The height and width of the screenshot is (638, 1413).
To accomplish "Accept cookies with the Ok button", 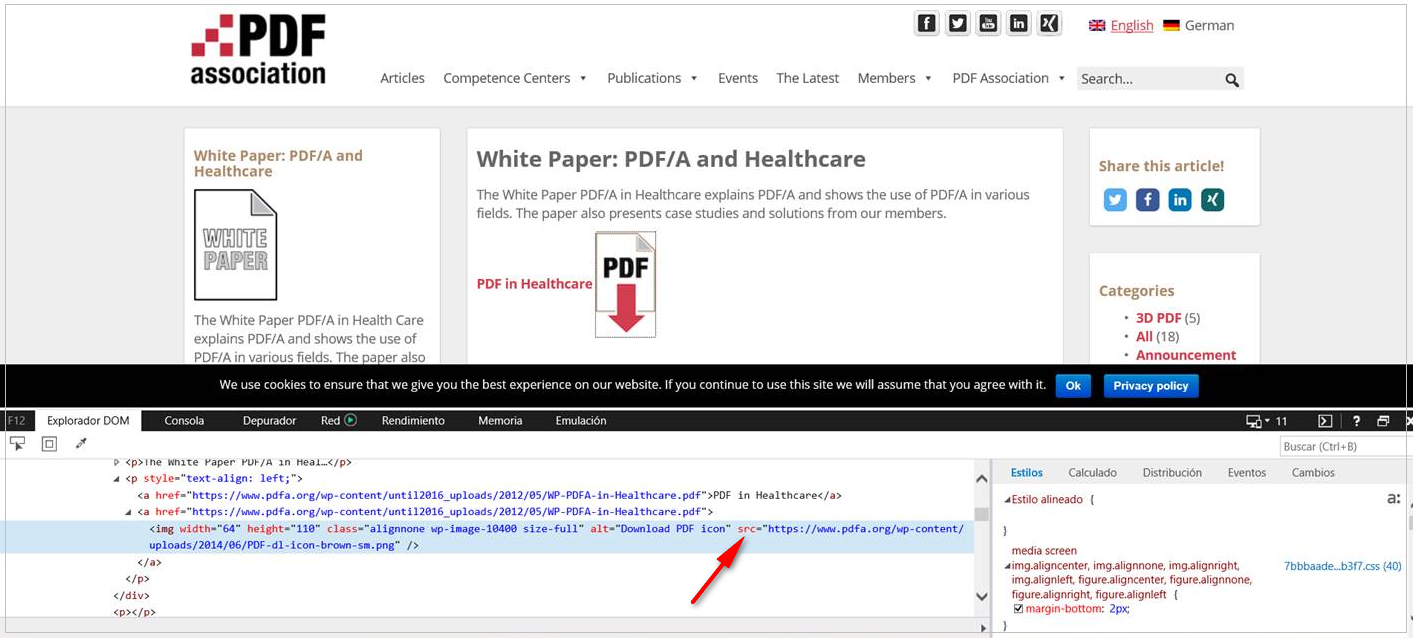I will (x=1073, y=386).
